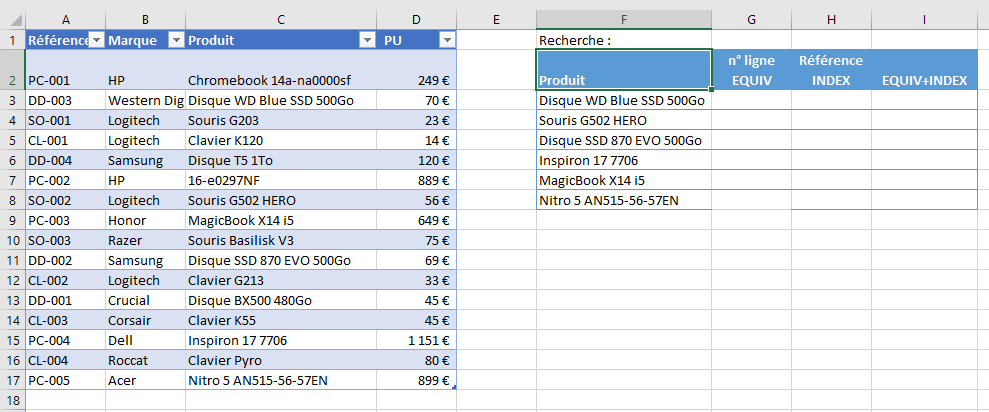The width and height of the screenshot is (989, 412).
Task: Click 'Disque T5 1To' product cell
Action: point(281,160)
